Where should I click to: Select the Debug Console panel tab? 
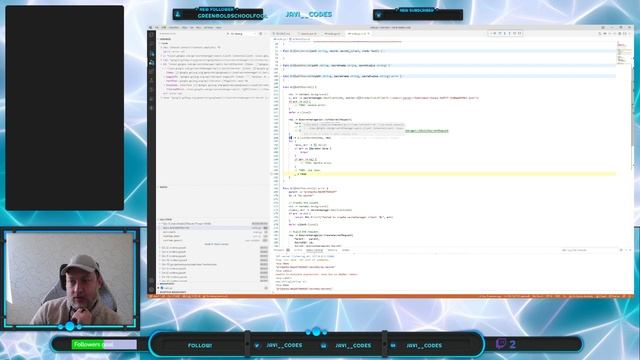tap(314, 250)
